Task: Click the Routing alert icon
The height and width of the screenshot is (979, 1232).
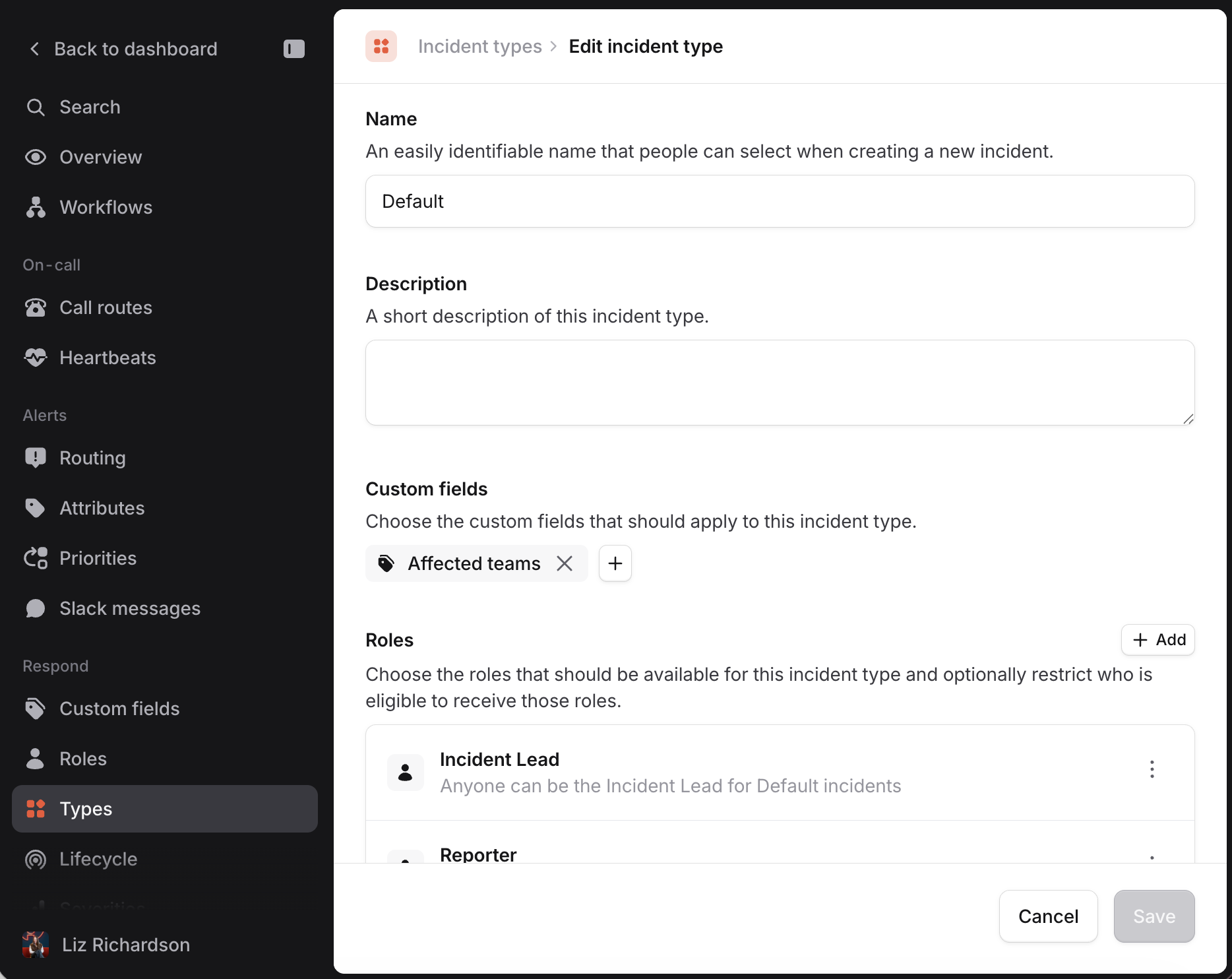Action: 36,458
